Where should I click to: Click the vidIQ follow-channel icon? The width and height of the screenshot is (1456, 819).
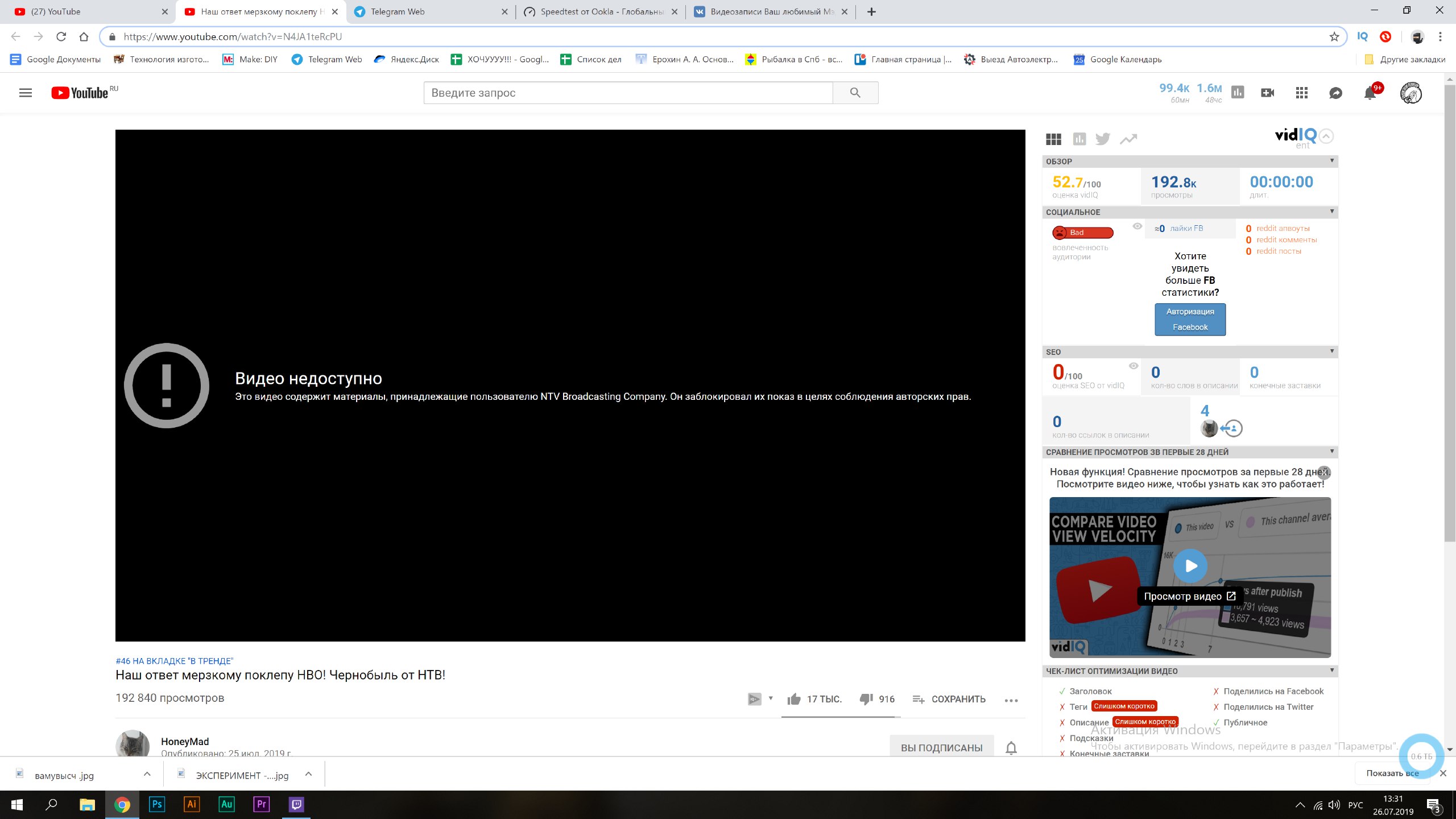coord(1232,428)
